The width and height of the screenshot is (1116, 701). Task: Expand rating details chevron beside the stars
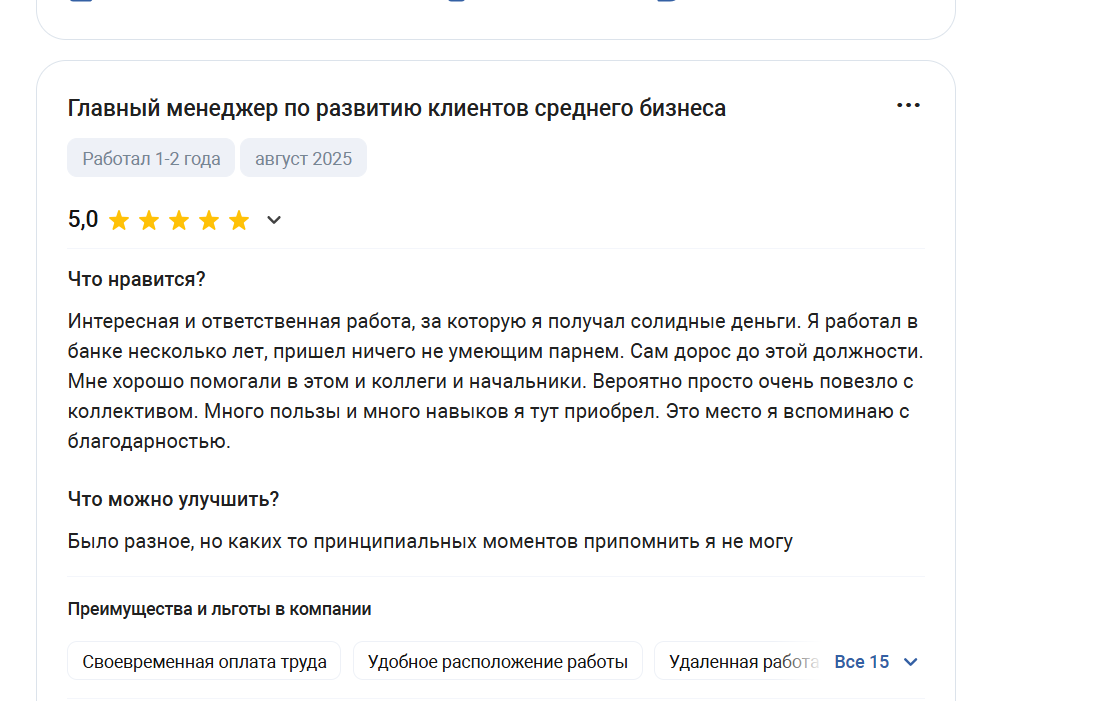coord(274,221)
